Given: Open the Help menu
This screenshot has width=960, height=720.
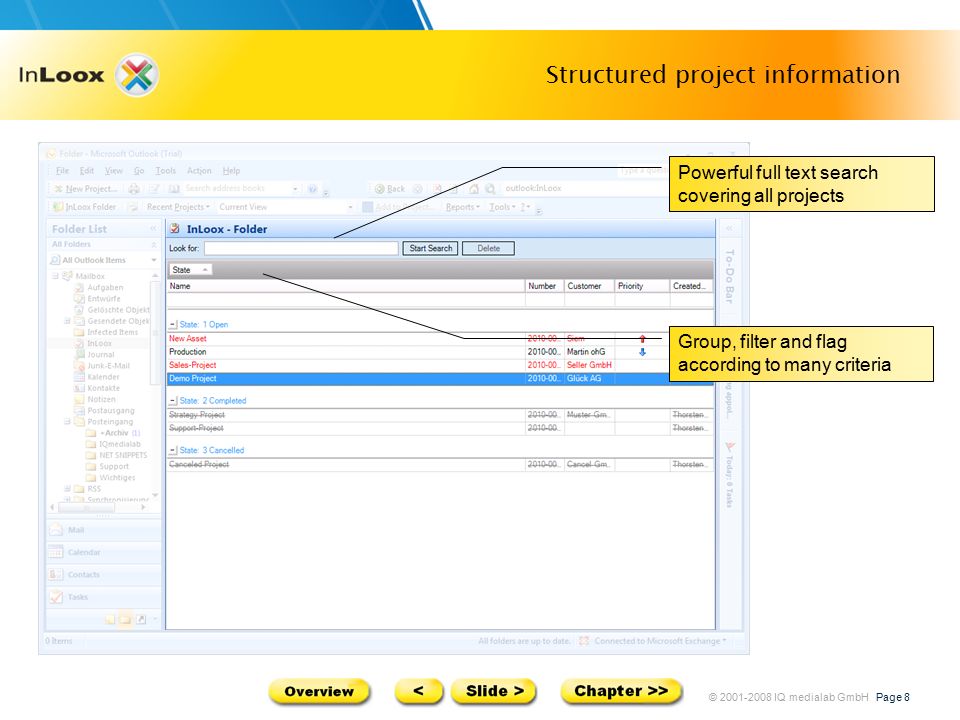Looking at the screenshot, I should click(231, 171).
